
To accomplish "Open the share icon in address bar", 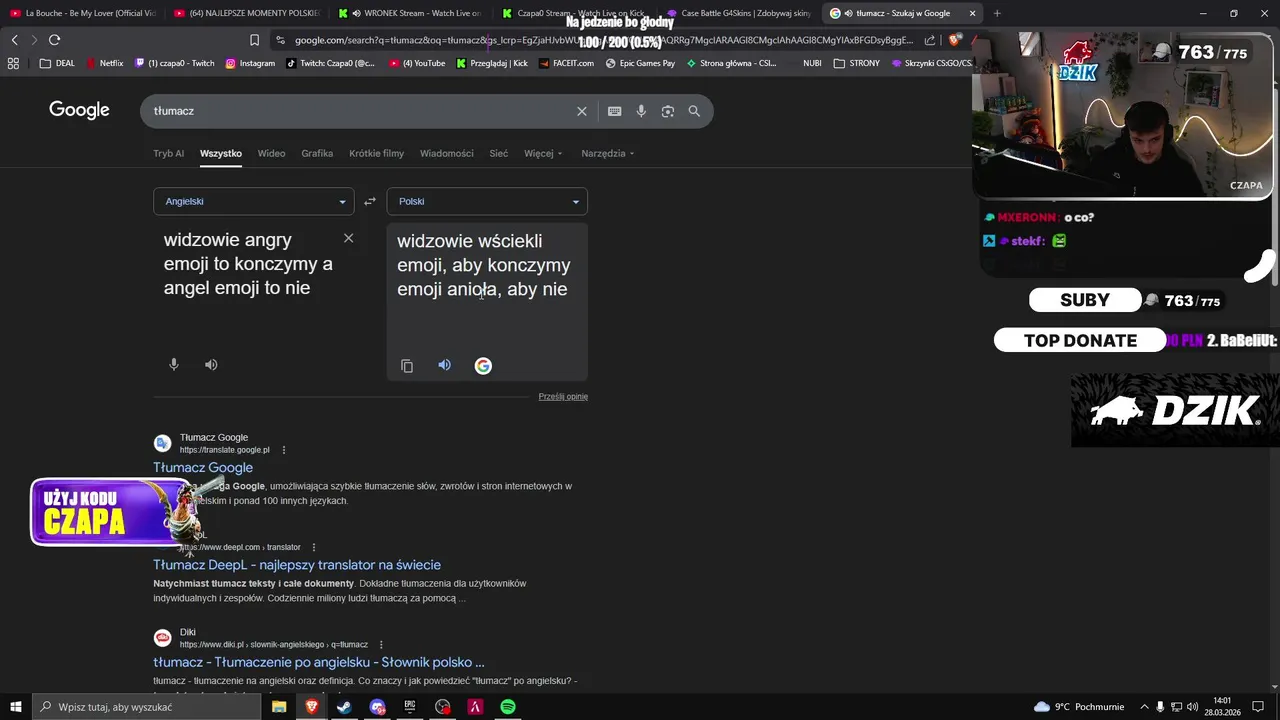I will [x=930, y=40].
